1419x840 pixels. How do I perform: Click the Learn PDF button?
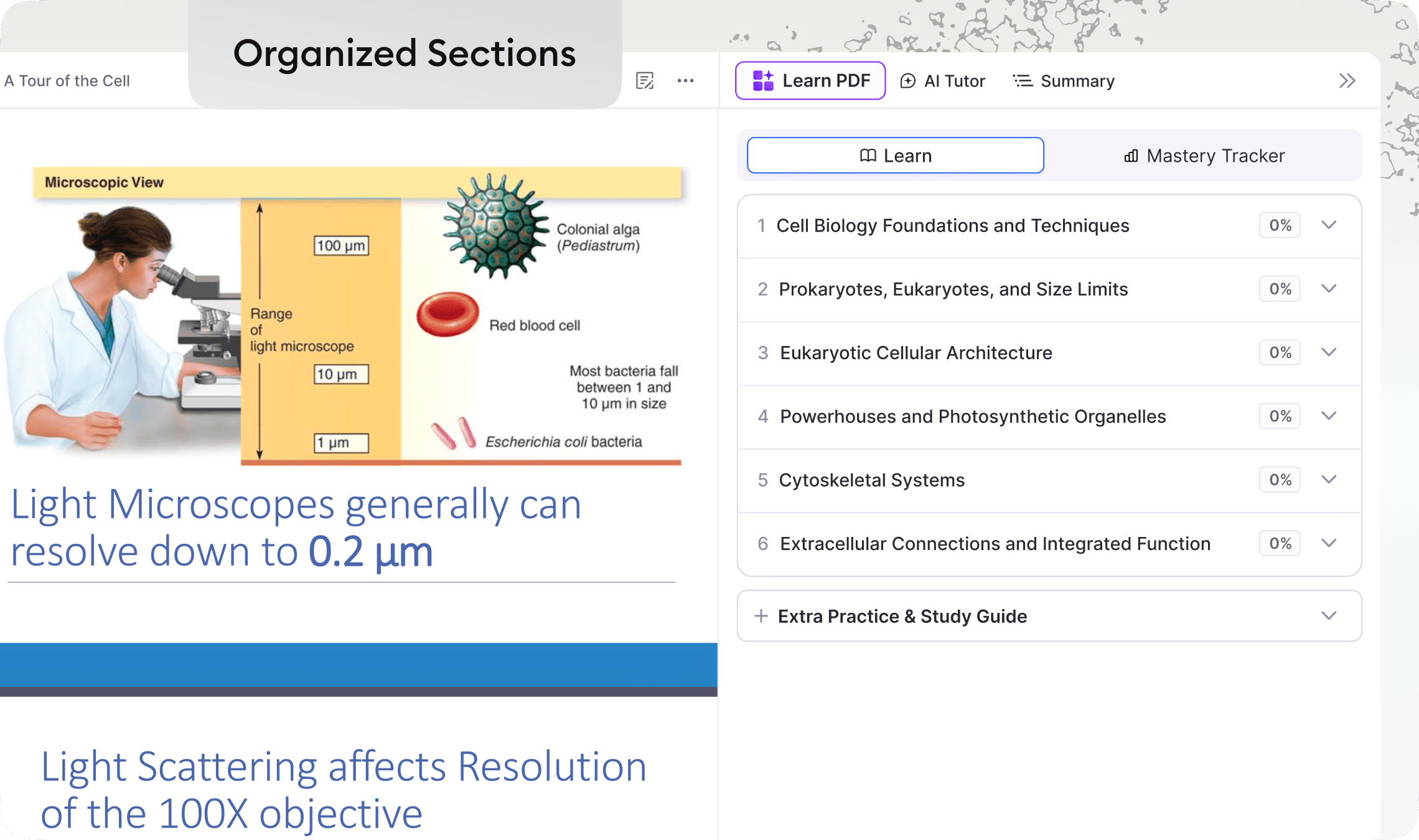point(810,80)
